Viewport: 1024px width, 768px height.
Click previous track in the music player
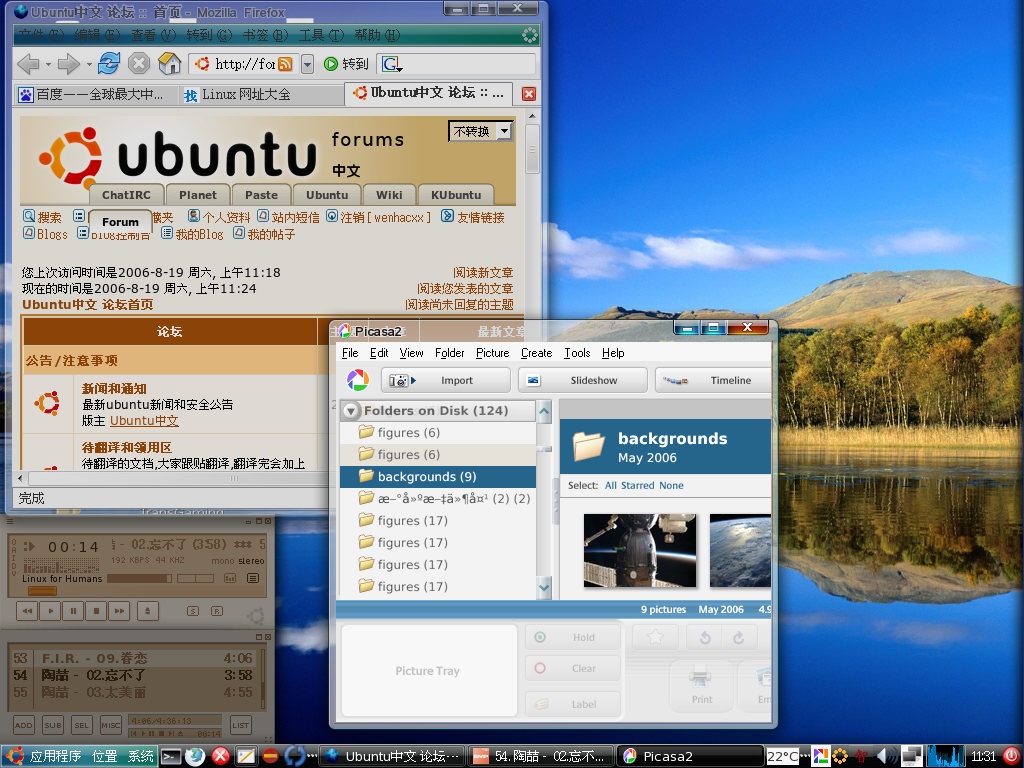pyautogui.click(x=27, y=611)
